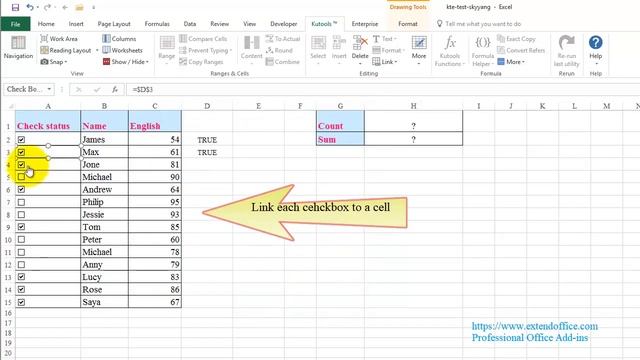
Task: Click the Save icon in quick access toolbar
Action: pos(15,7)
